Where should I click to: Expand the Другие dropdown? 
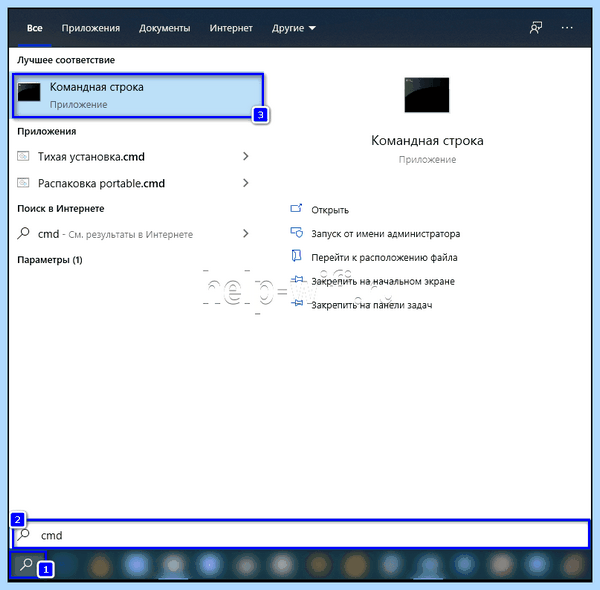(x=293, y=28)
